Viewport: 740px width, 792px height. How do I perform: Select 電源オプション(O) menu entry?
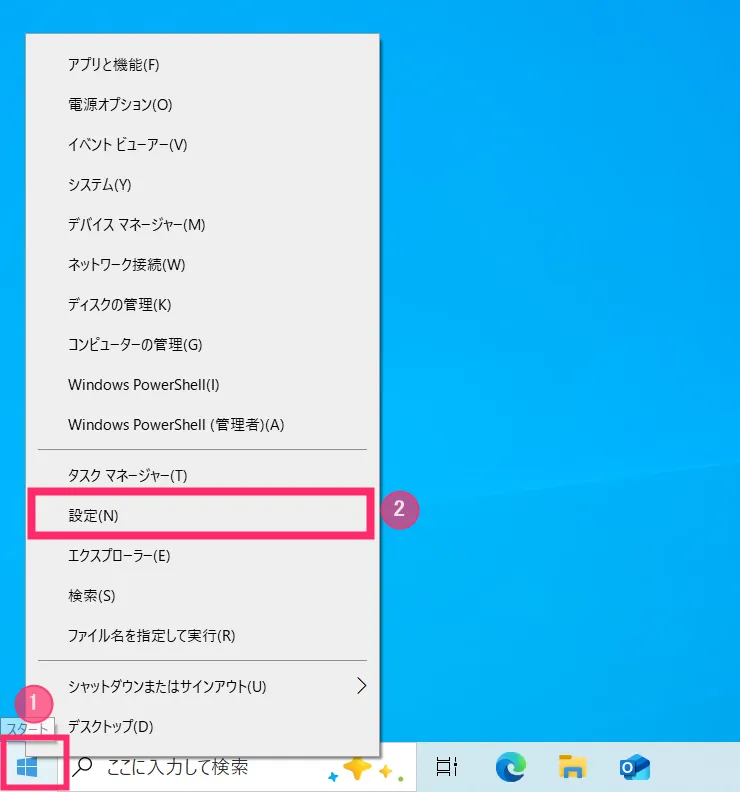point(202,105)
